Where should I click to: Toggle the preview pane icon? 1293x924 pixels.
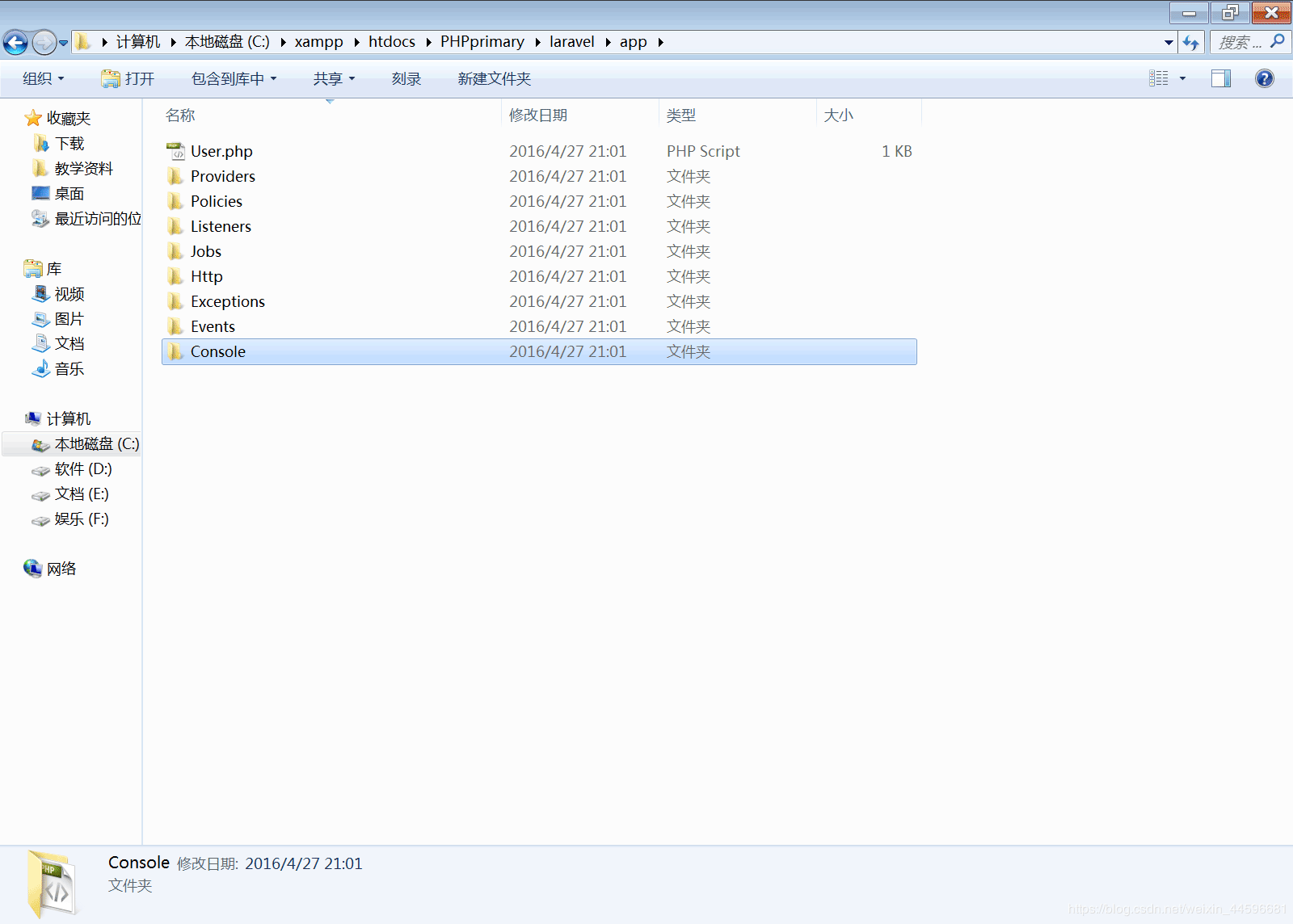tap(1220, 78)
